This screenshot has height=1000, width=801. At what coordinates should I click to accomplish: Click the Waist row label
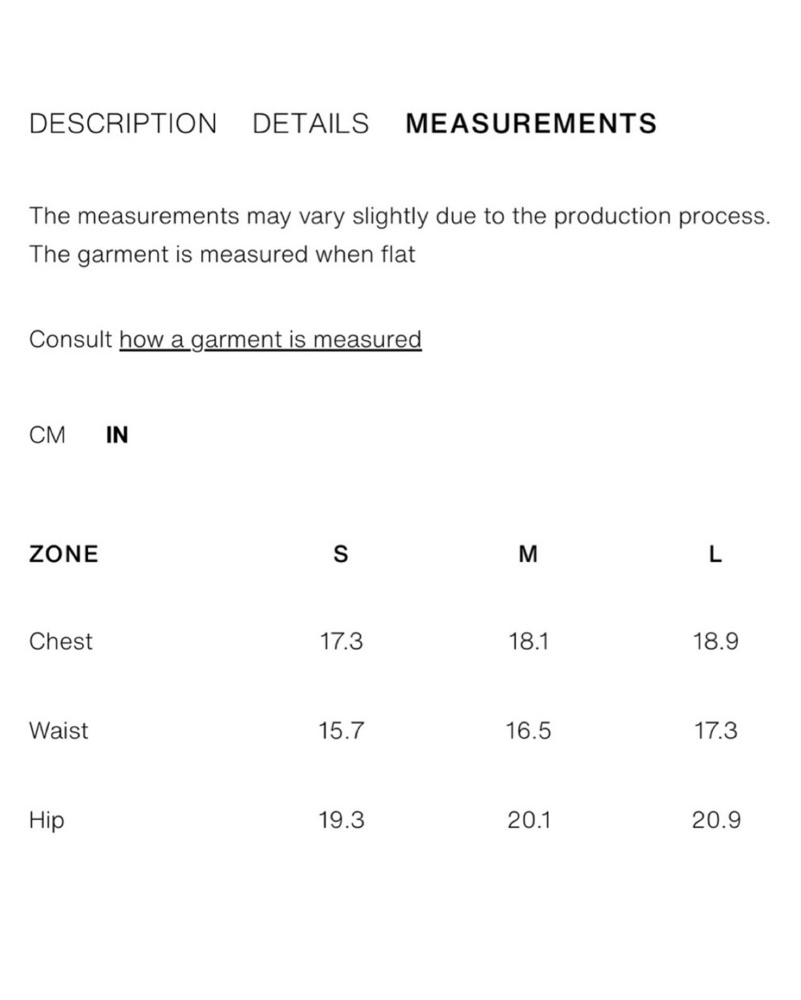click(x=59, y=730)
